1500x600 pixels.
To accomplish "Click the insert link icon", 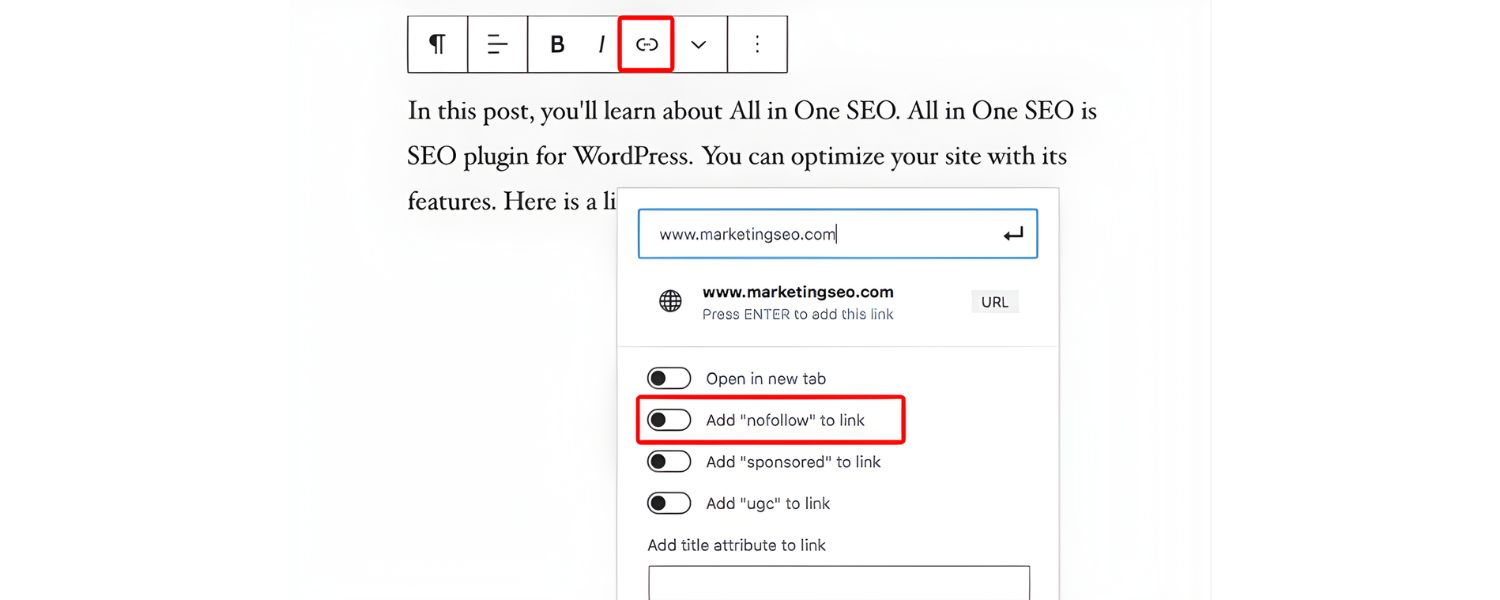I will (x=646, y=44).
